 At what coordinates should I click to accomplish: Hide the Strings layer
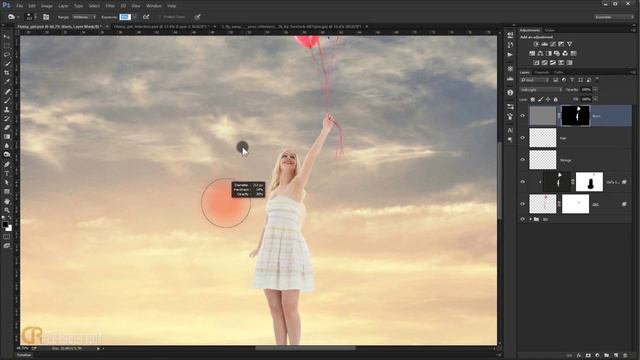pos(522,160)
